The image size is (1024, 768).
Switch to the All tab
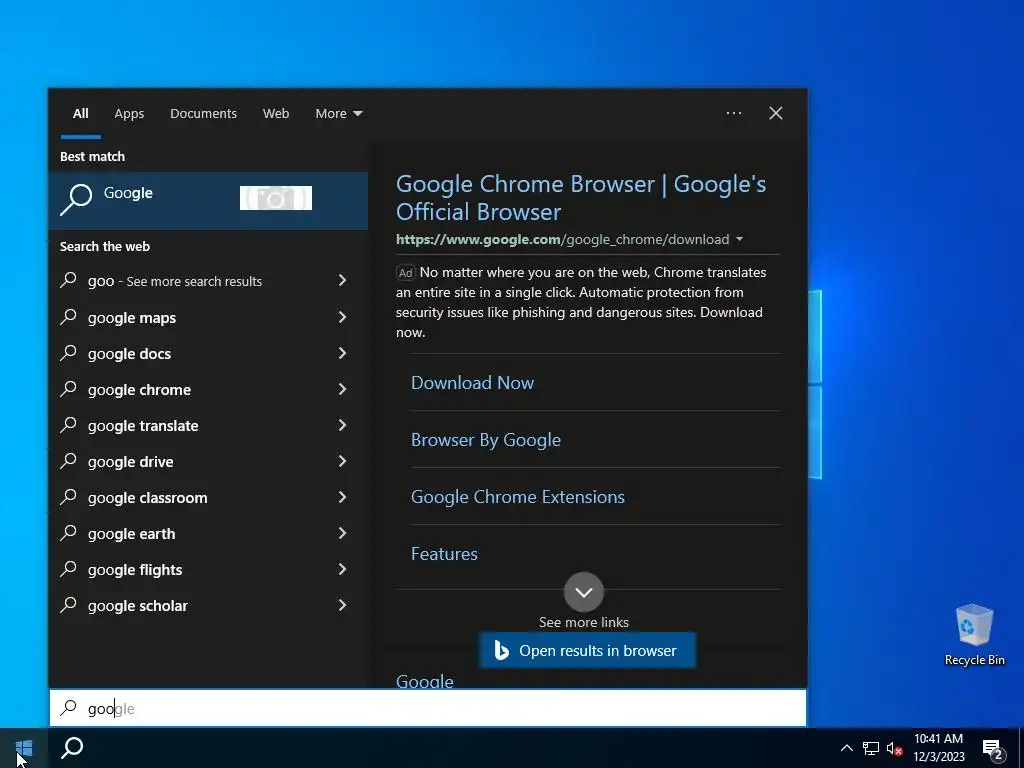[81, 114]
